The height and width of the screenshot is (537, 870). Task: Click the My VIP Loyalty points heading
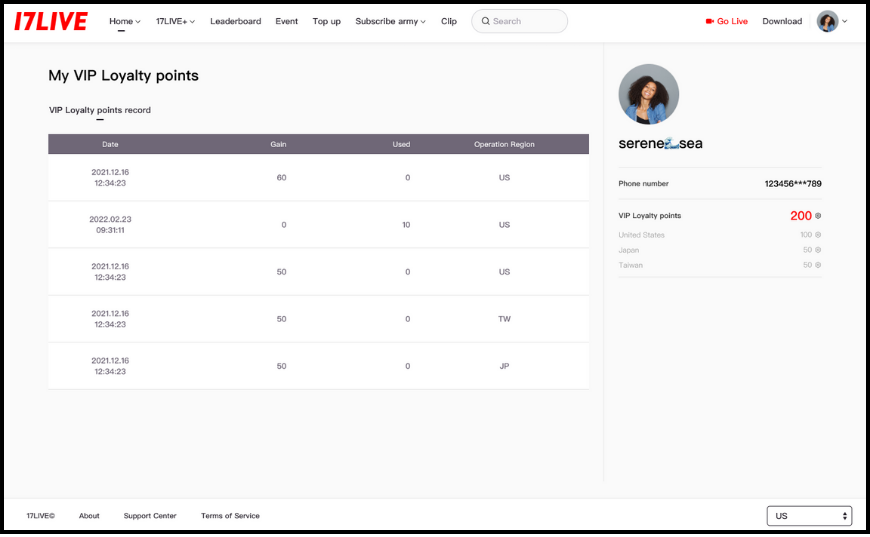123,75
